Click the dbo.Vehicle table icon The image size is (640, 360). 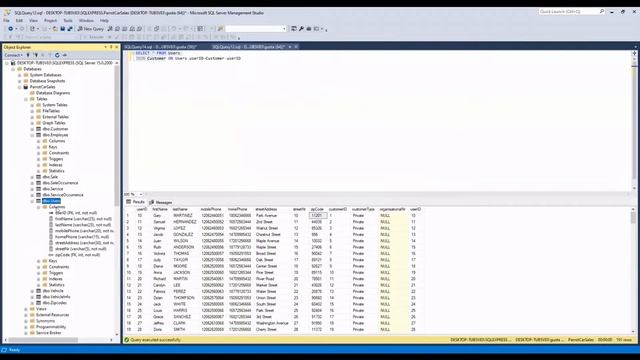[x=38, y=291]
